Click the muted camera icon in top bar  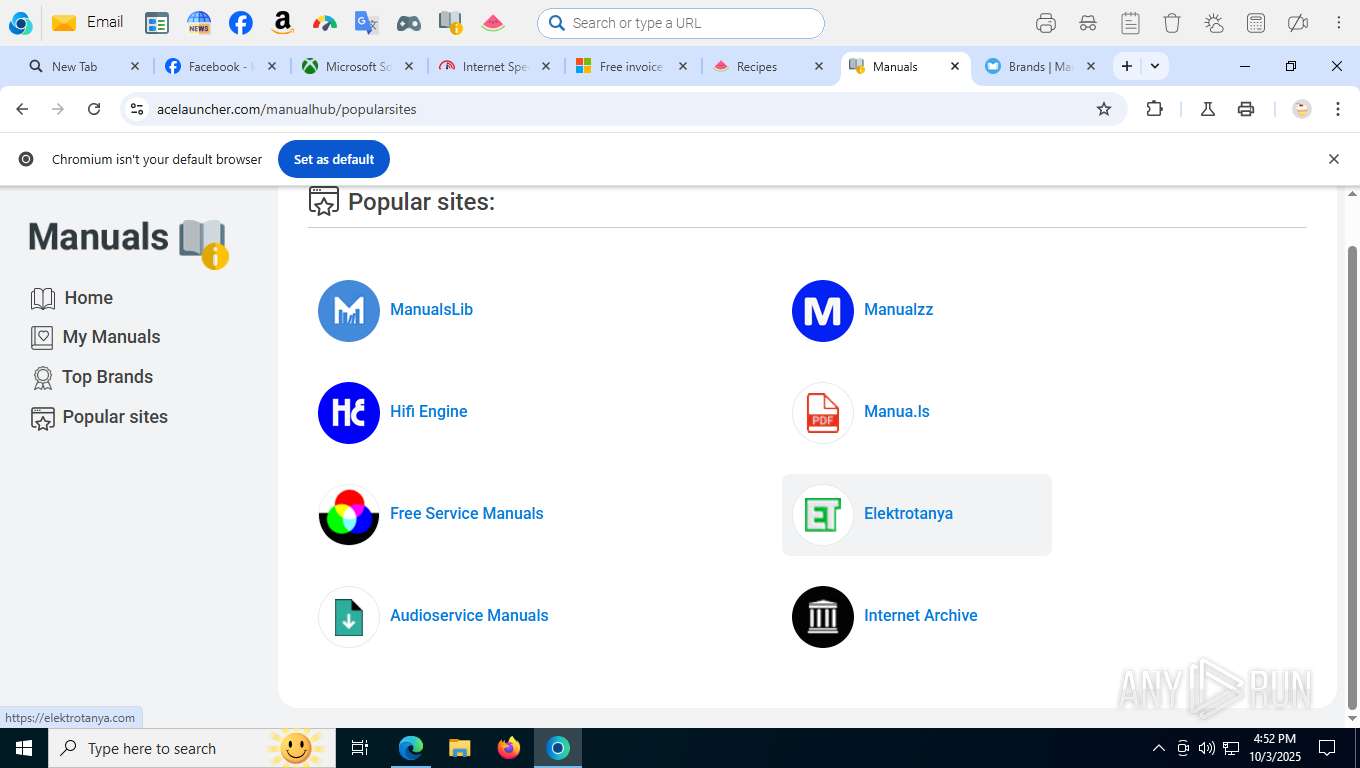tap(1298, 23)
